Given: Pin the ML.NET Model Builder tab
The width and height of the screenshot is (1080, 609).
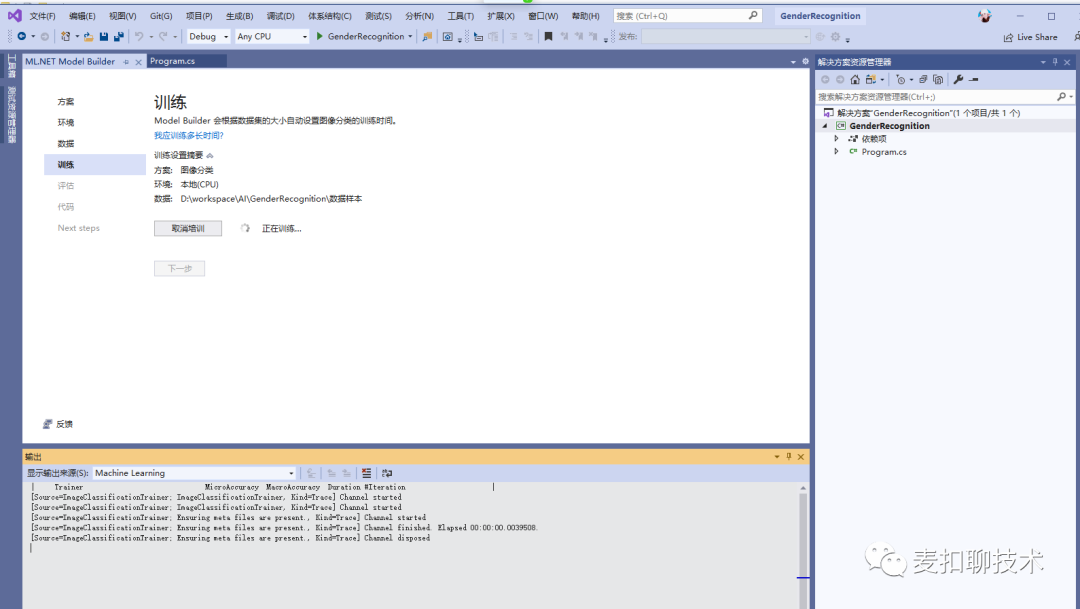Looking at the screenshot, I should 126,62.
